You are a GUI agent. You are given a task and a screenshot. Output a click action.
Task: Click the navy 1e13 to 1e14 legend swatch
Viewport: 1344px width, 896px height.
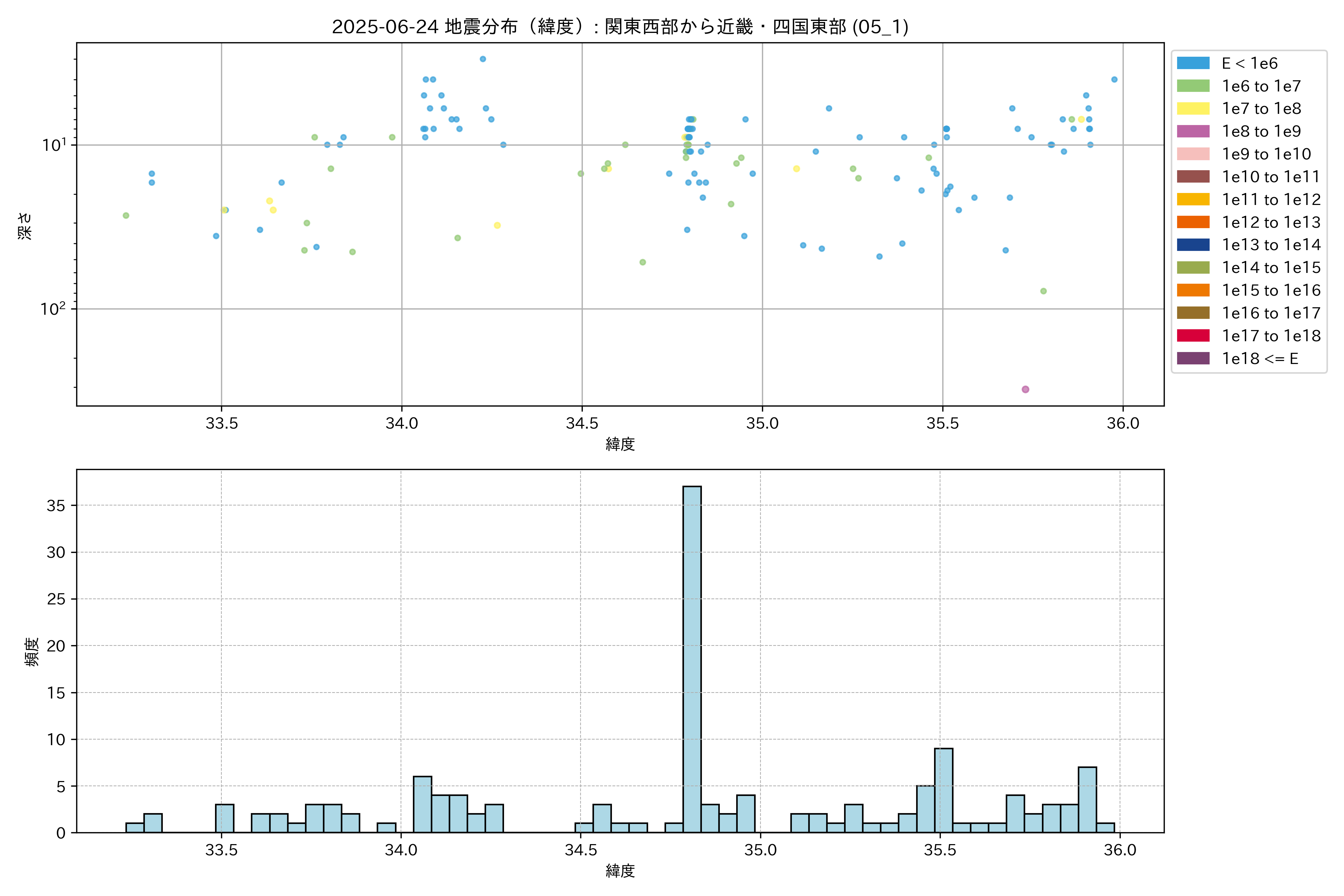coord(1193,245)
